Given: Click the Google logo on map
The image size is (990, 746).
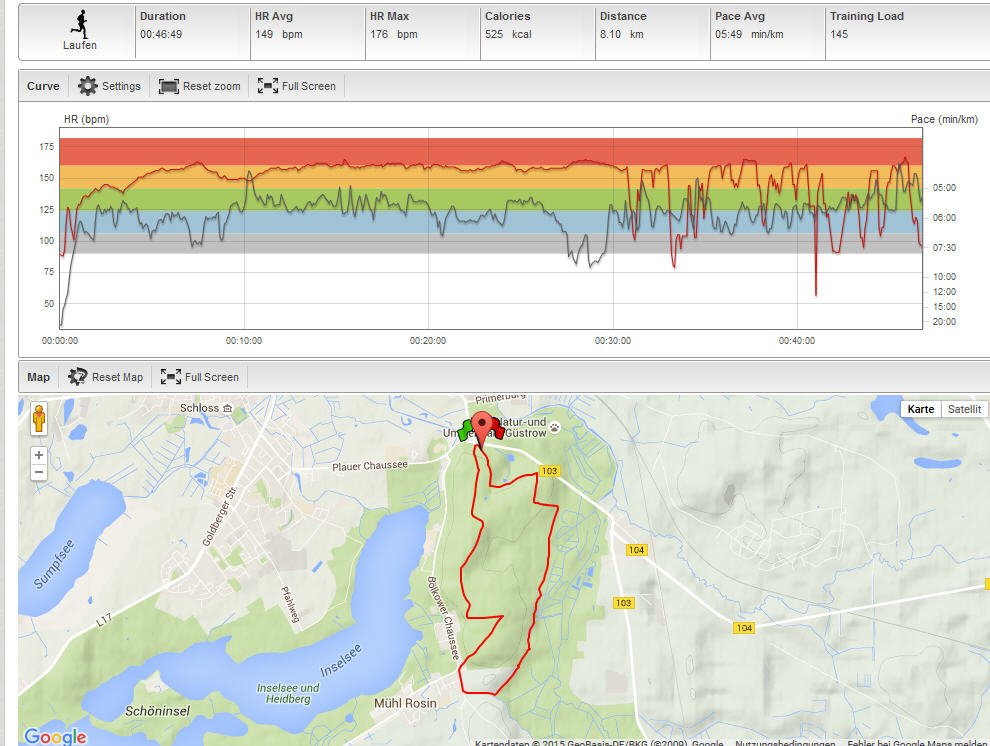Looking at the screenshot, I should click(x=55, y=737).
